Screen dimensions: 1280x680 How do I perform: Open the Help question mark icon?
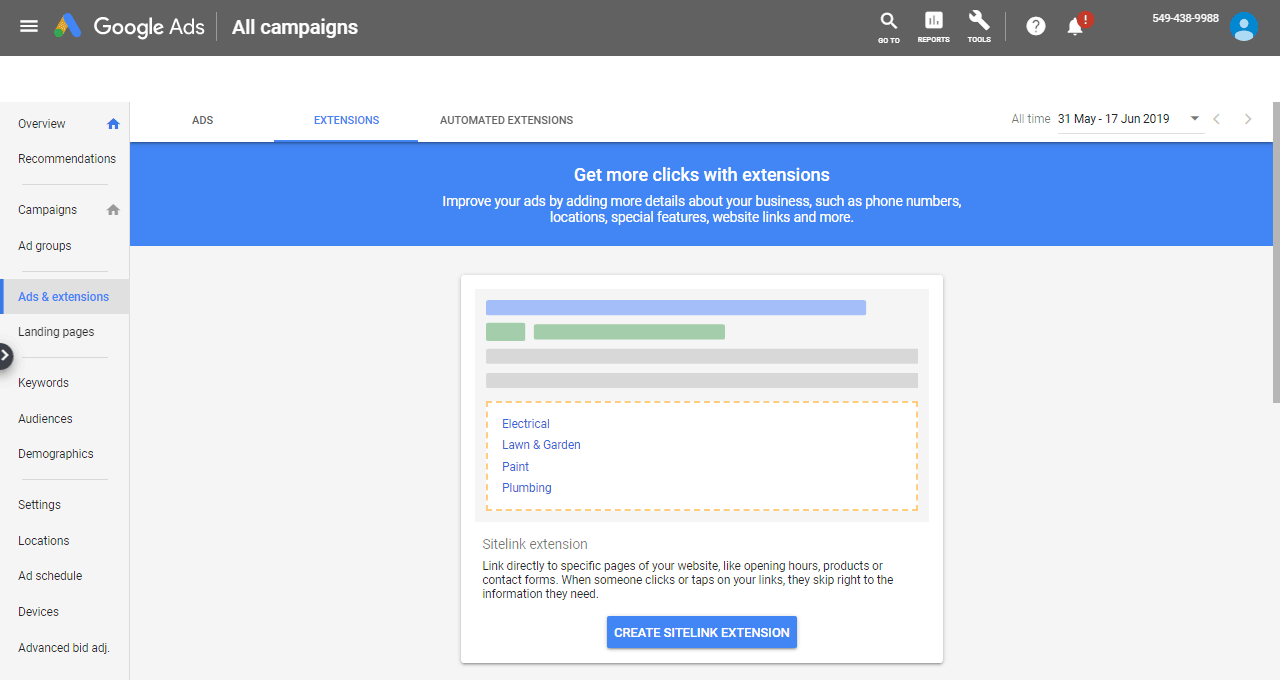pyautogui.click(x=1036, y=27)
